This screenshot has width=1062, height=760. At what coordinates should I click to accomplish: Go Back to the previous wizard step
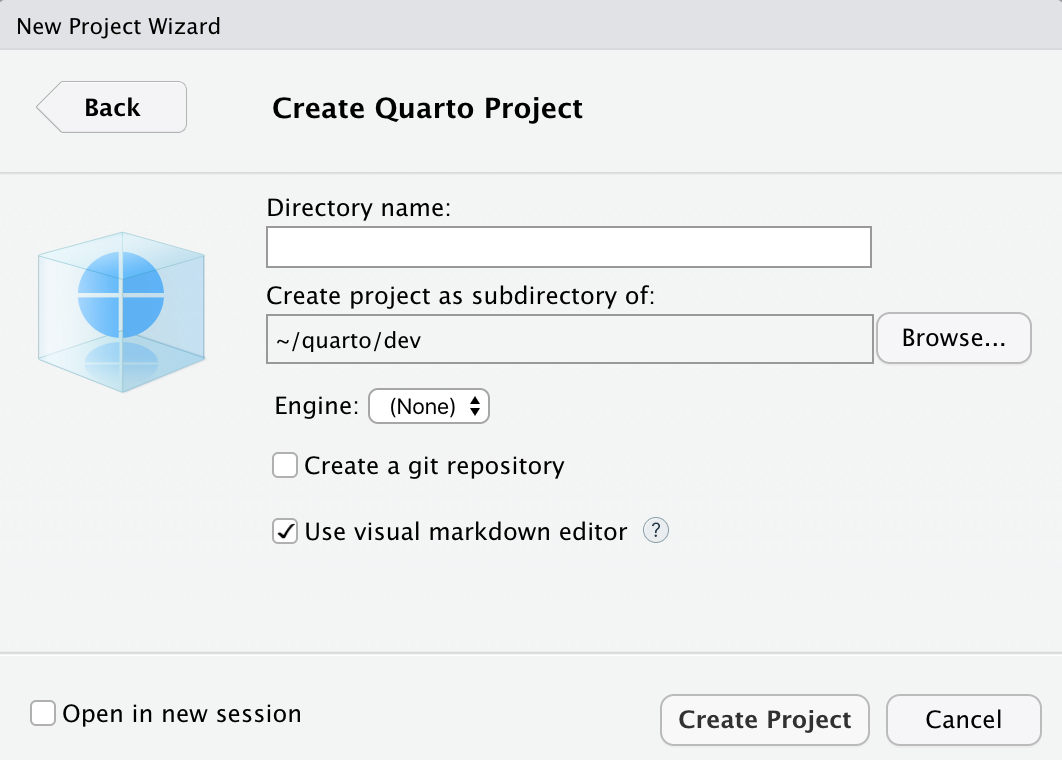coord(111,107)
